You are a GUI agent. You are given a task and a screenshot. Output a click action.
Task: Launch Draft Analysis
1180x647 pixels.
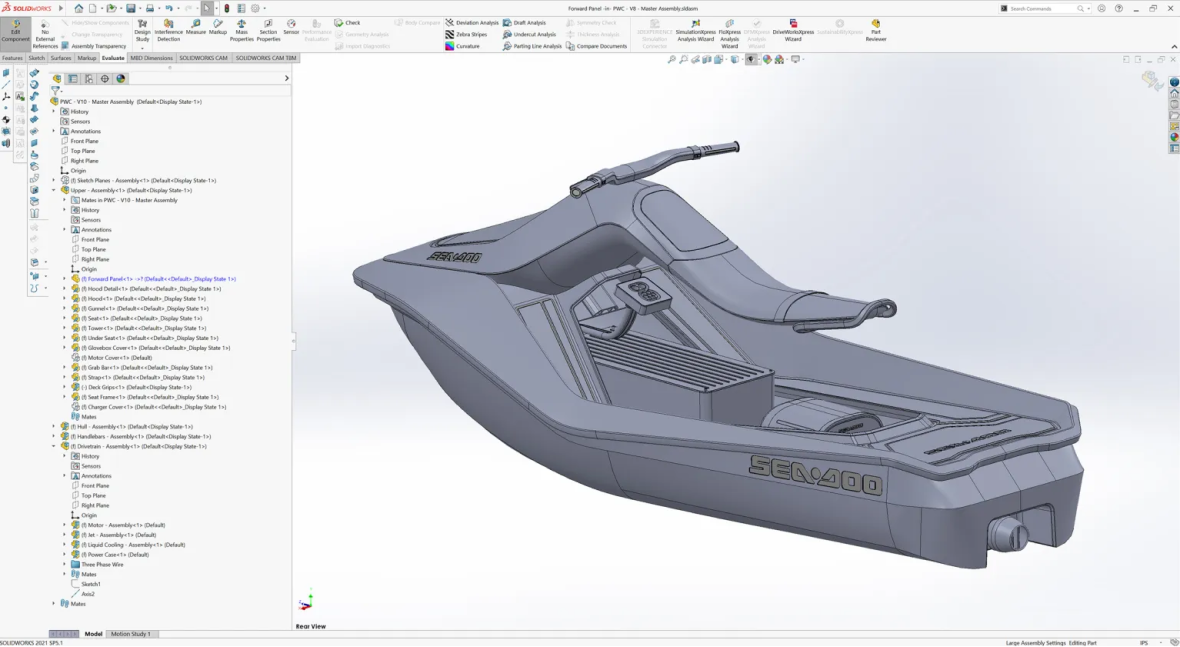pos(524,22)
